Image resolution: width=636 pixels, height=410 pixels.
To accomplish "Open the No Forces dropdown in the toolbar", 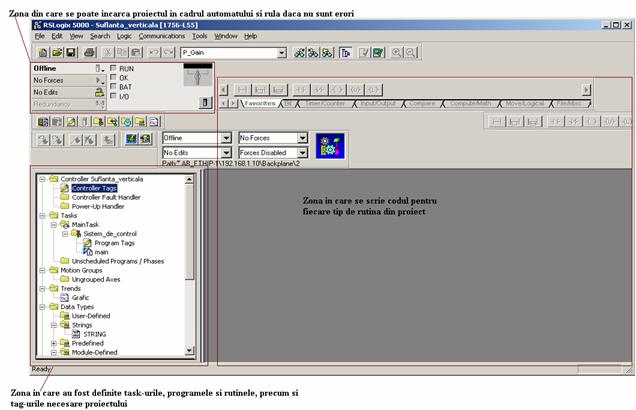I will click(x=303, y=138).
